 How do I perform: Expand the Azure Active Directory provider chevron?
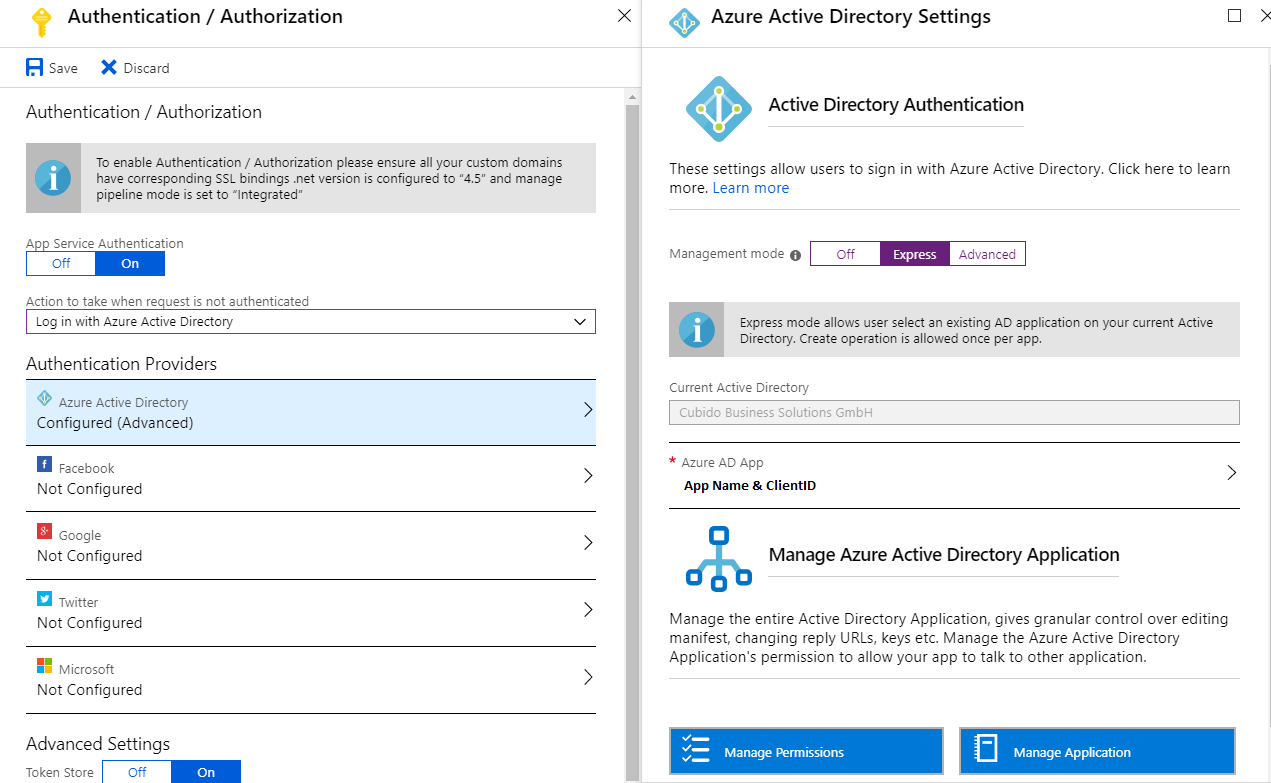point(588,410)
